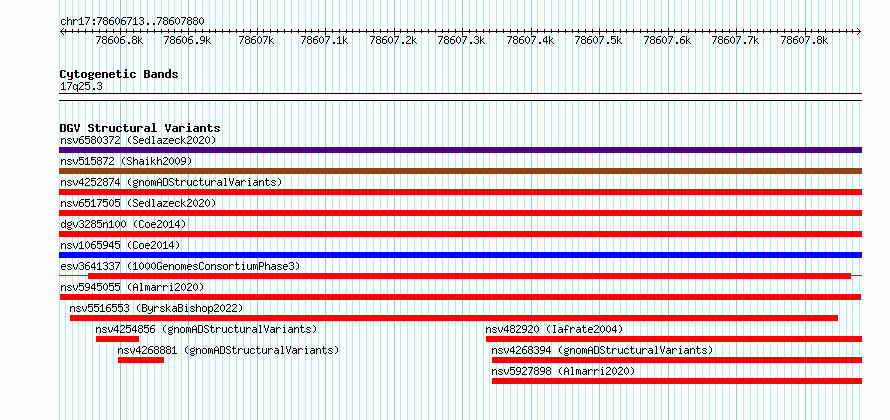Click ruler position 78607.6k
This screenshot has height=420, width=890.
point(668,40)
